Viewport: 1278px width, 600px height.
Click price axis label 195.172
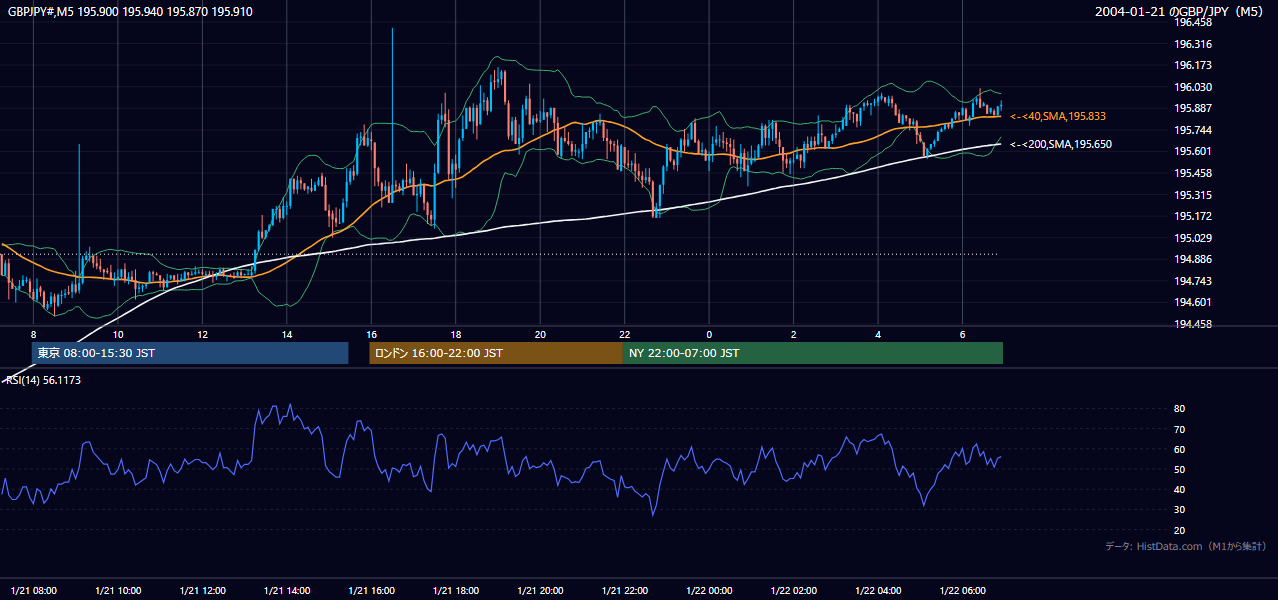(x=1192, y=216)
